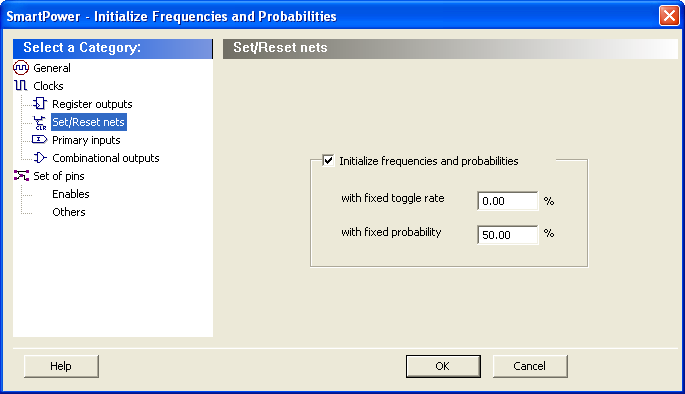The image size is (685, 394).
Task: Select the General category label
Action: [52, 68]
